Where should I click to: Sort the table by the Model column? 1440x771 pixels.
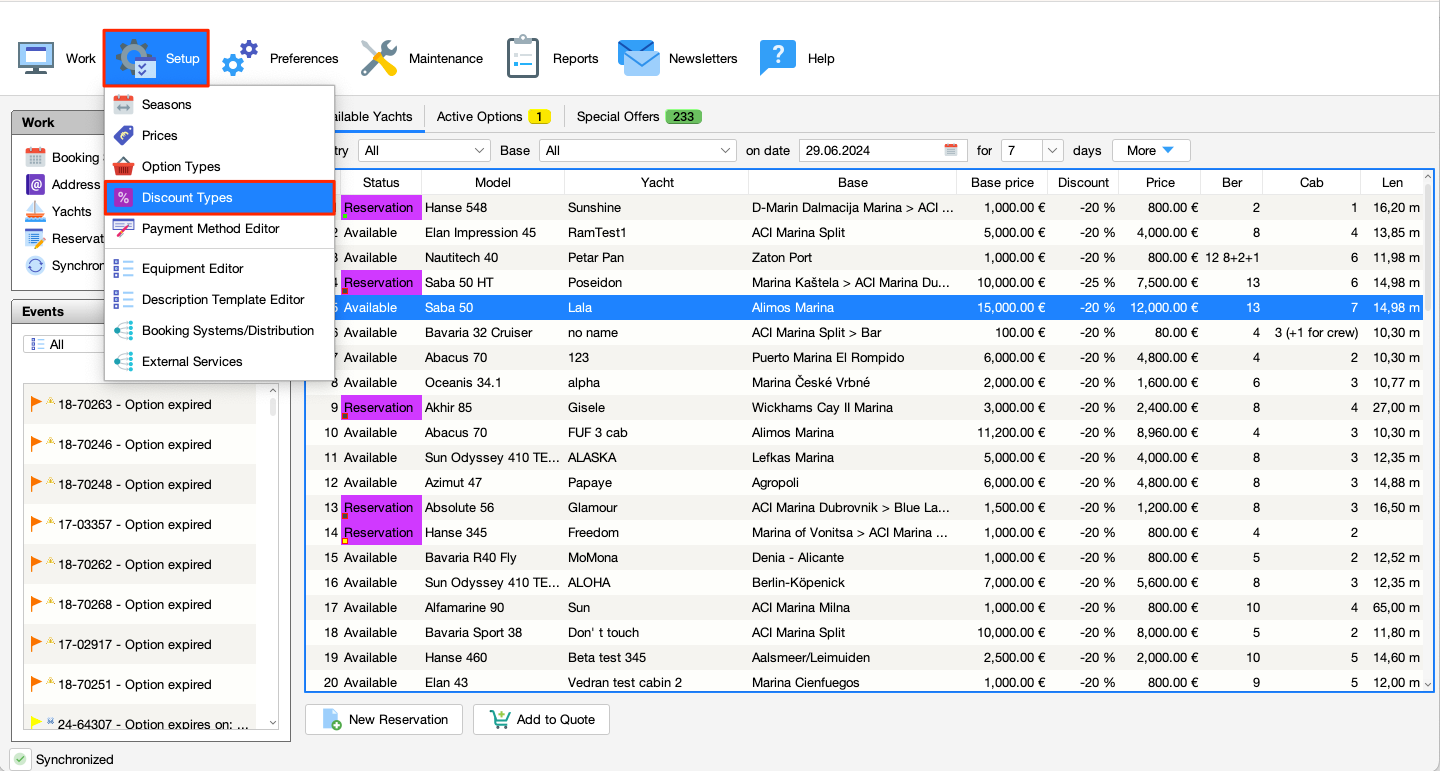[x=493, y=182]
